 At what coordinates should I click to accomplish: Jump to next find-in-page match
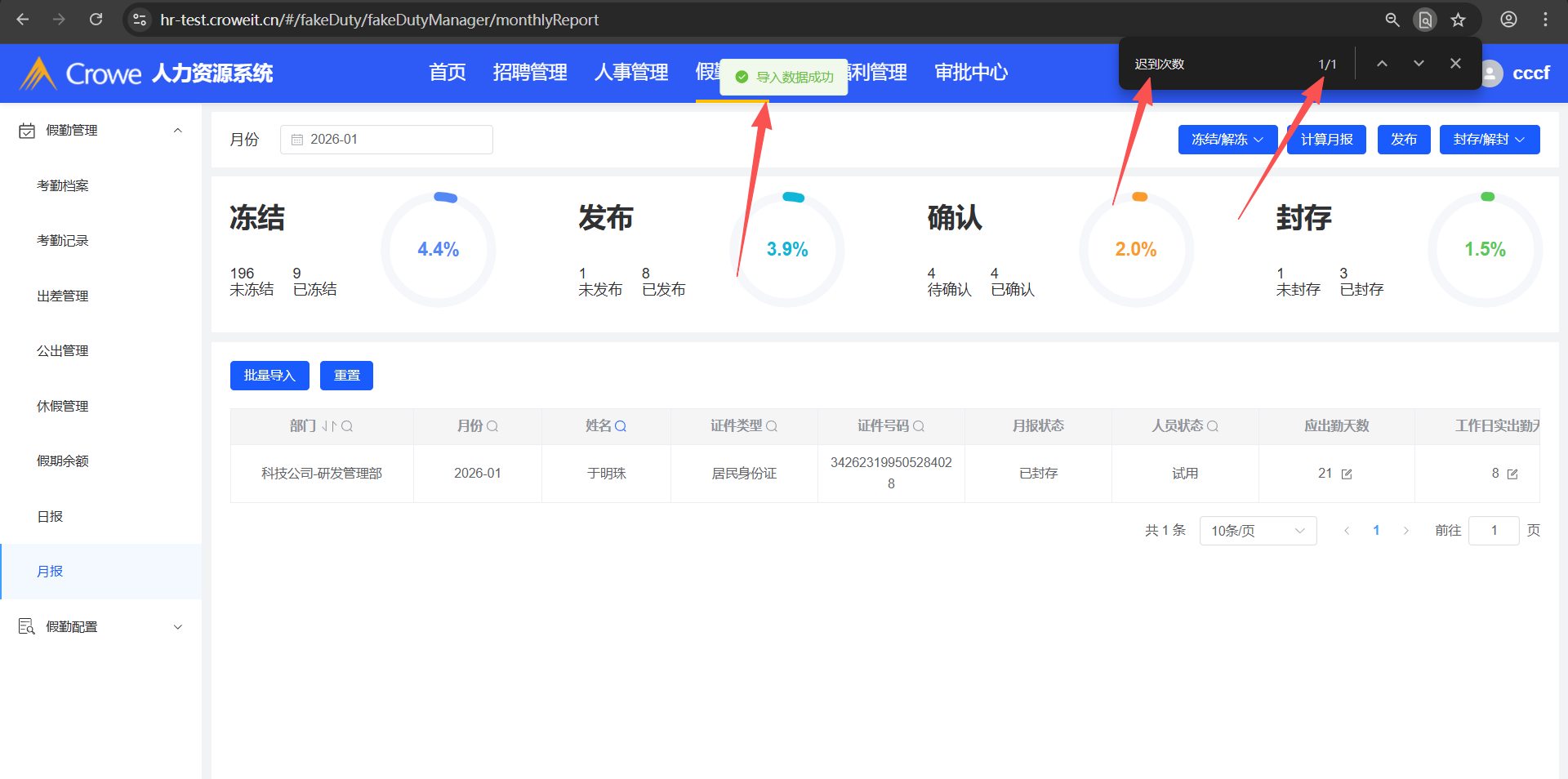pyautogui.click(x=1419, y=64)
